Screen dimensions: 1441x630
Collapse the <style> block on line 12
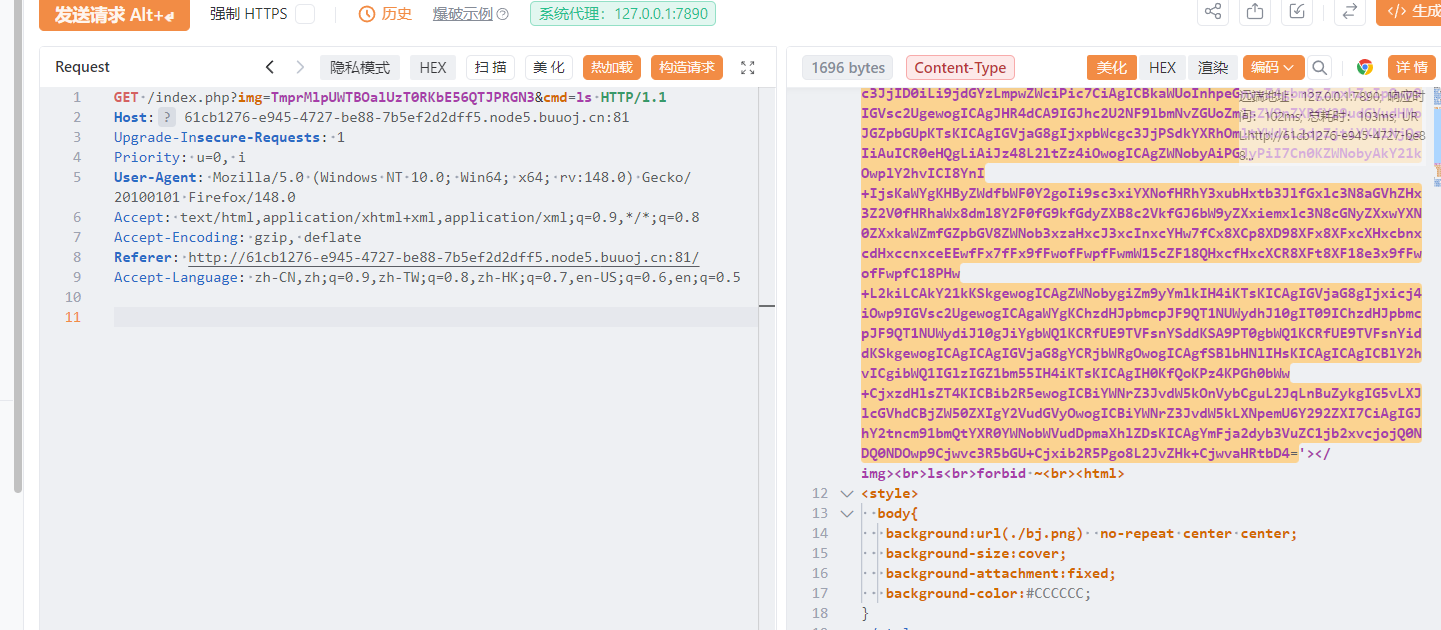pos(847,493)
